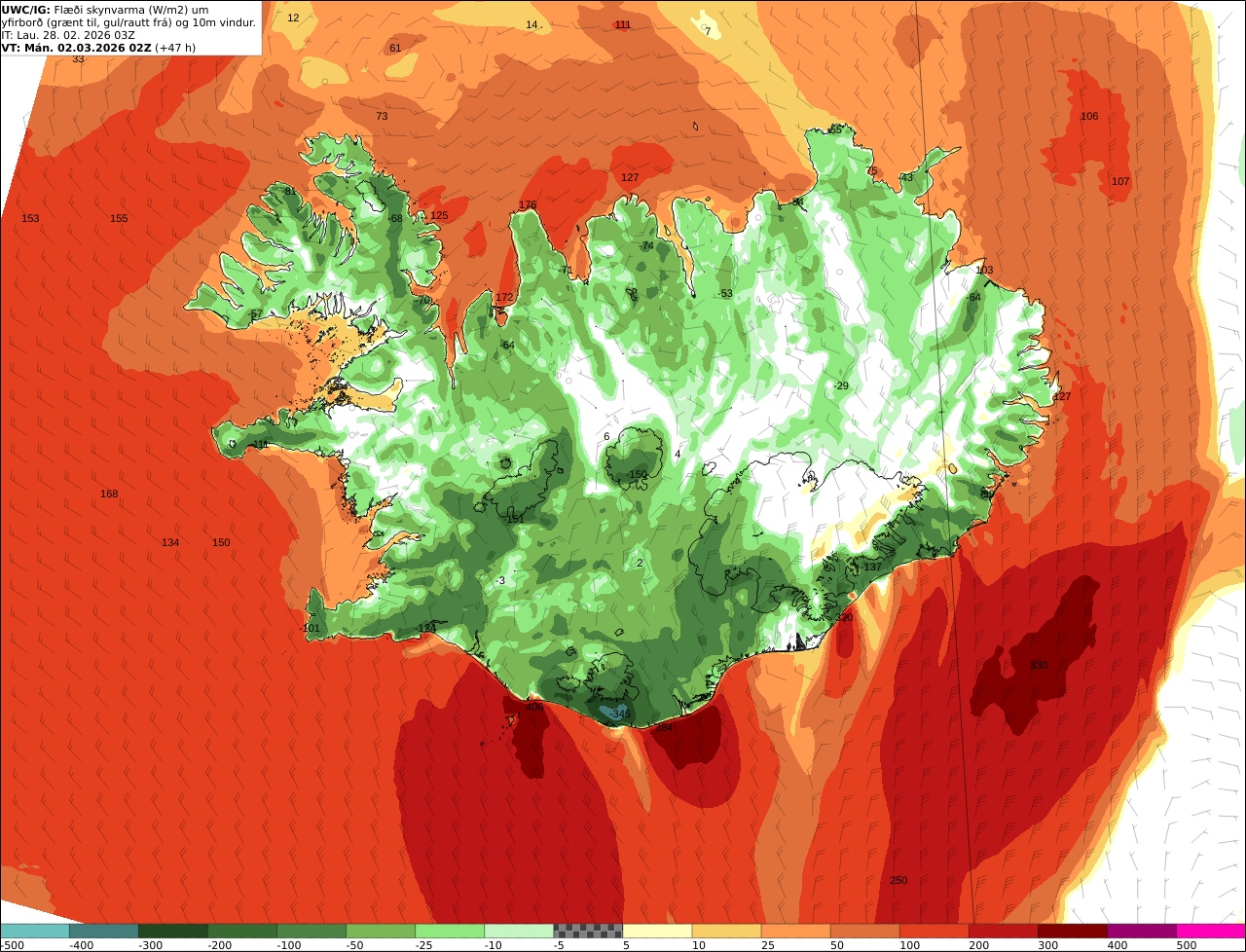Screen dimensions: 1246x952
Task: Click the flux value 61 on the map
Action: pos(395,48)
